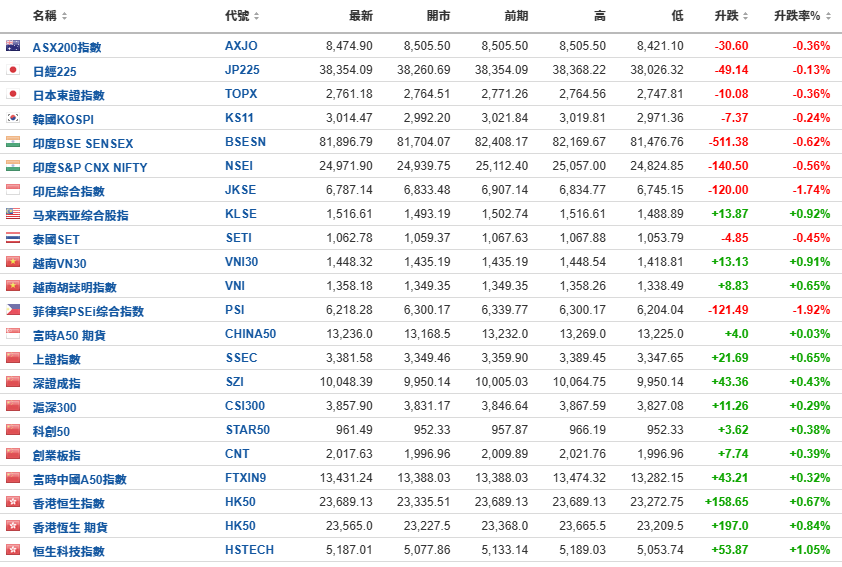Click the Vietnam flag icon beside 越南胡誌明指數

pyautogui.click(x=13, y=286)
